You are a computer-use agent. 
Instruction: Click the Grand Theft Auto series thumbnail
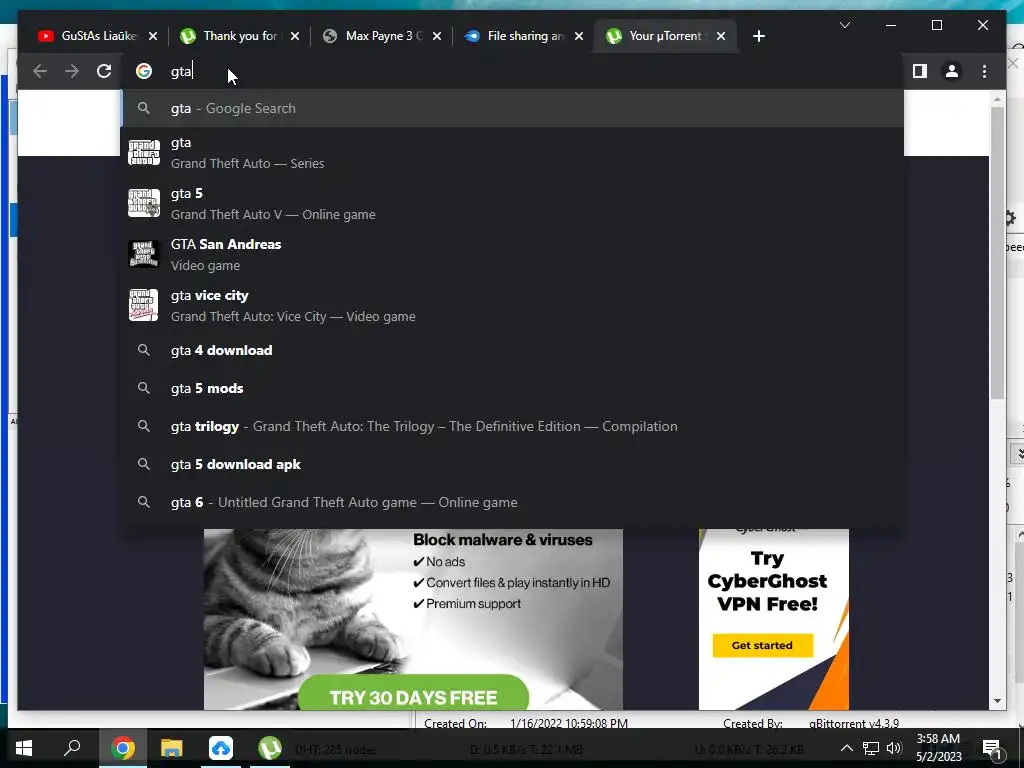144,152
